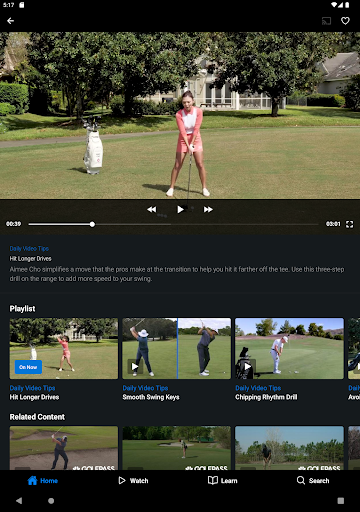
Task: Rewind the video
Action: coord(152,209)
